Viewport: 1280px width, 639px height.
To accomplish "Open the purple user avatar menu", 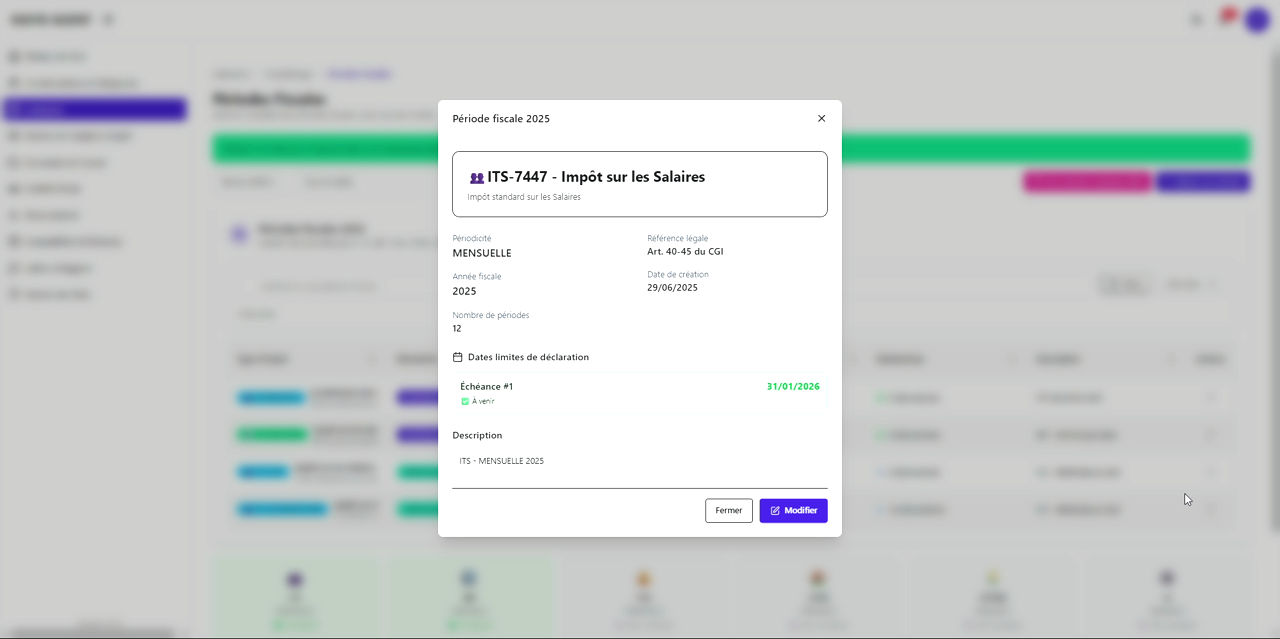I will coord(1256,20).
